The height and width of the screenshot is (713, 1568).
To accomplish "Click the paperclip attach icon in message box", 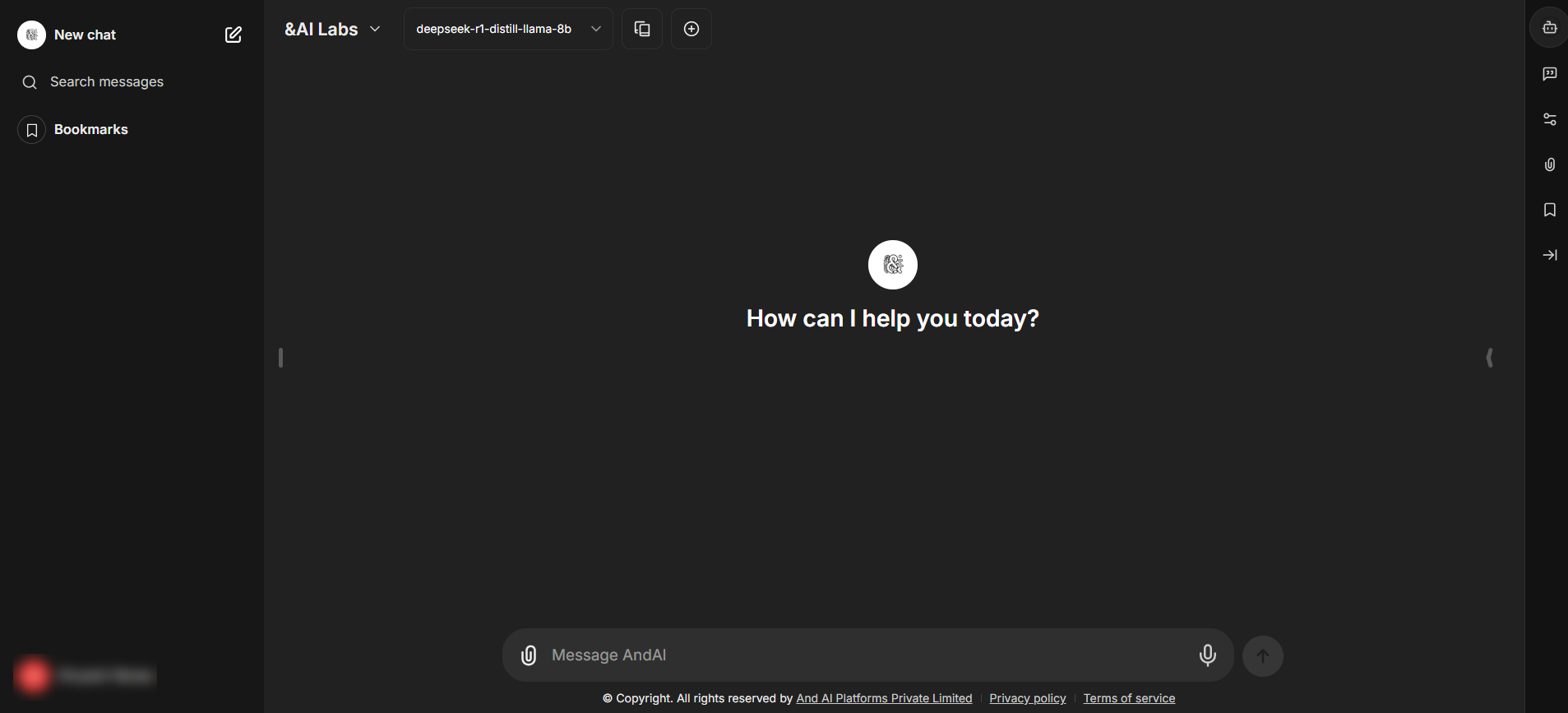I will pyautogui.click(x=529, y=655).
